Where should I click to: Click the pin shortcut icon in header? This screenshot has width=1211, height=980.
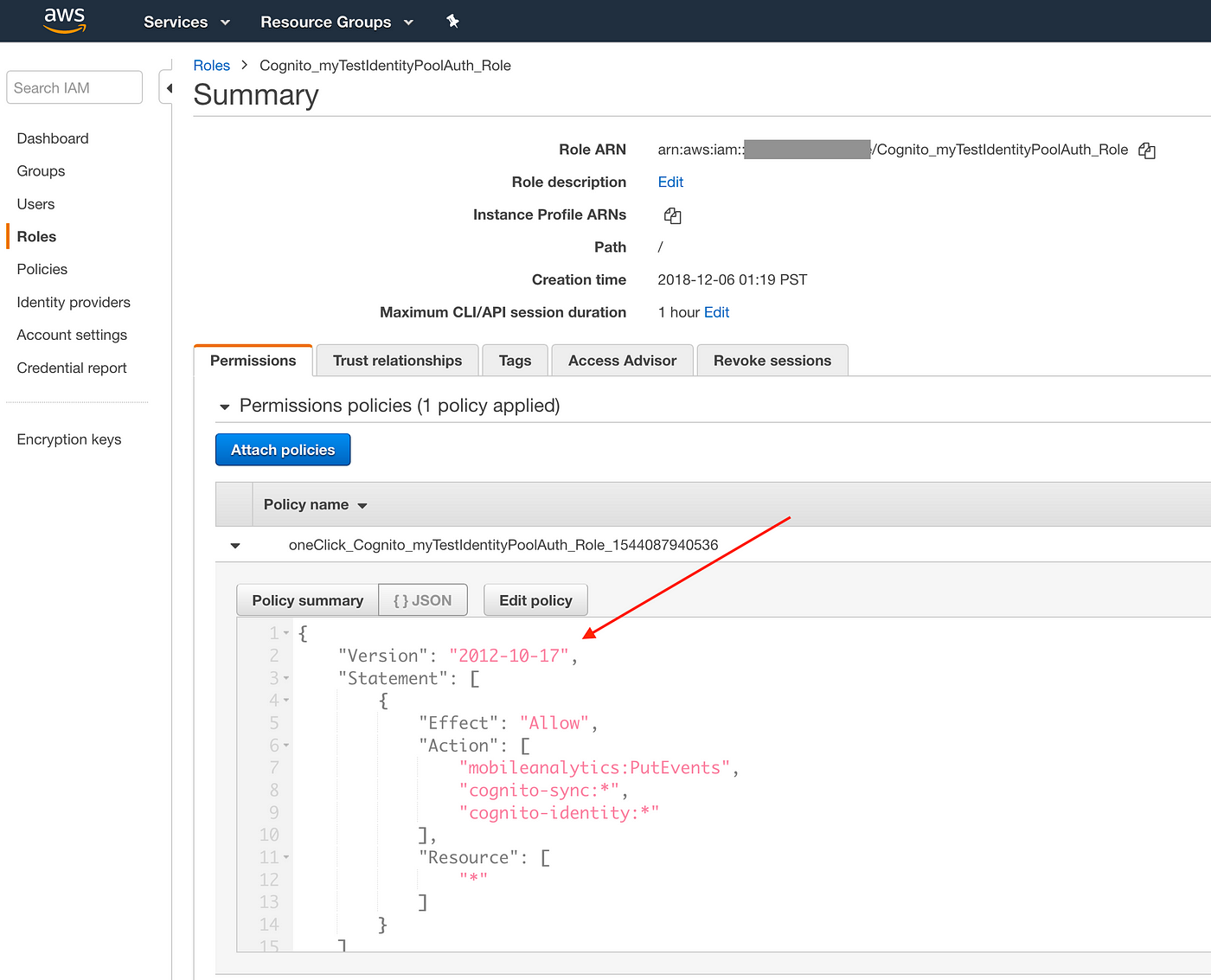coord(452,22)
